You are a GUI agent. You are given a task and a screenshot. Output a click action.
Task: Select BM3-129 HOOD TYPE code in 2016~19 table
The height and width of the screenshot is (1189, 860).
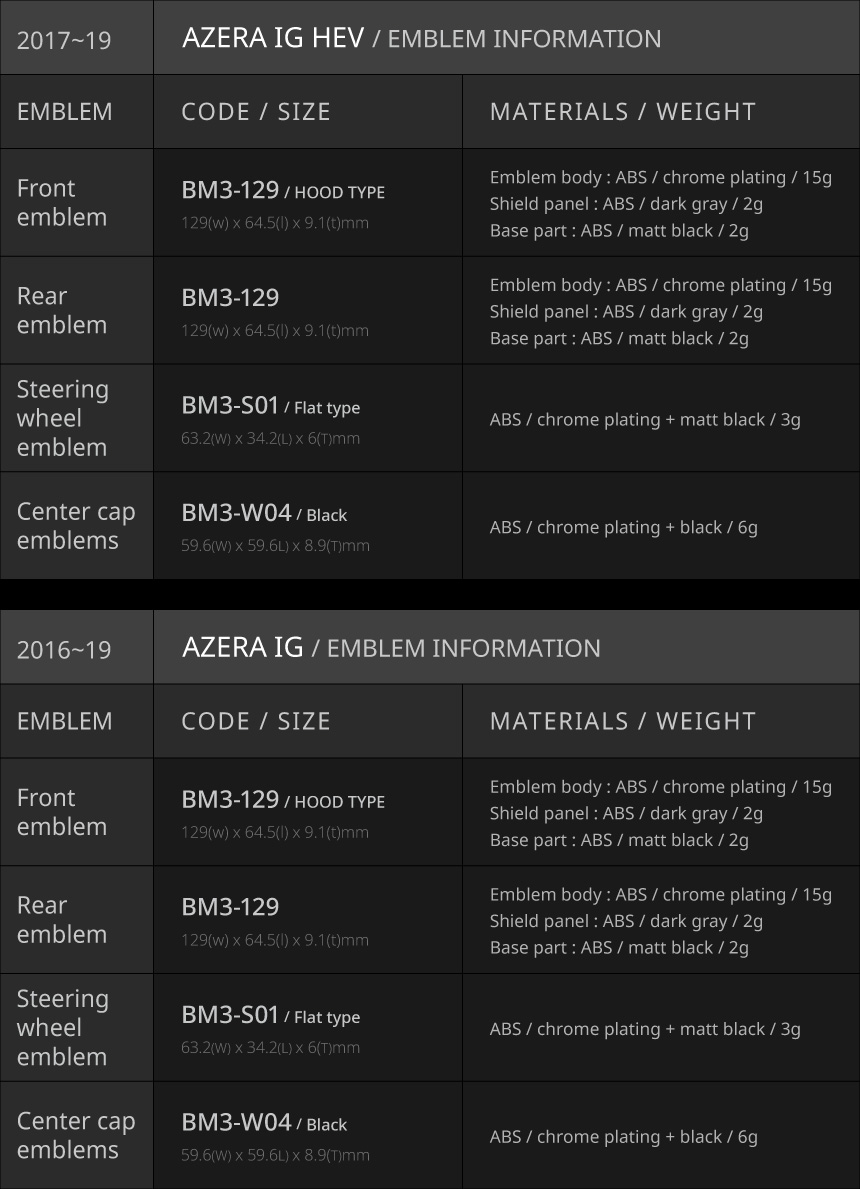pos(282,800)
